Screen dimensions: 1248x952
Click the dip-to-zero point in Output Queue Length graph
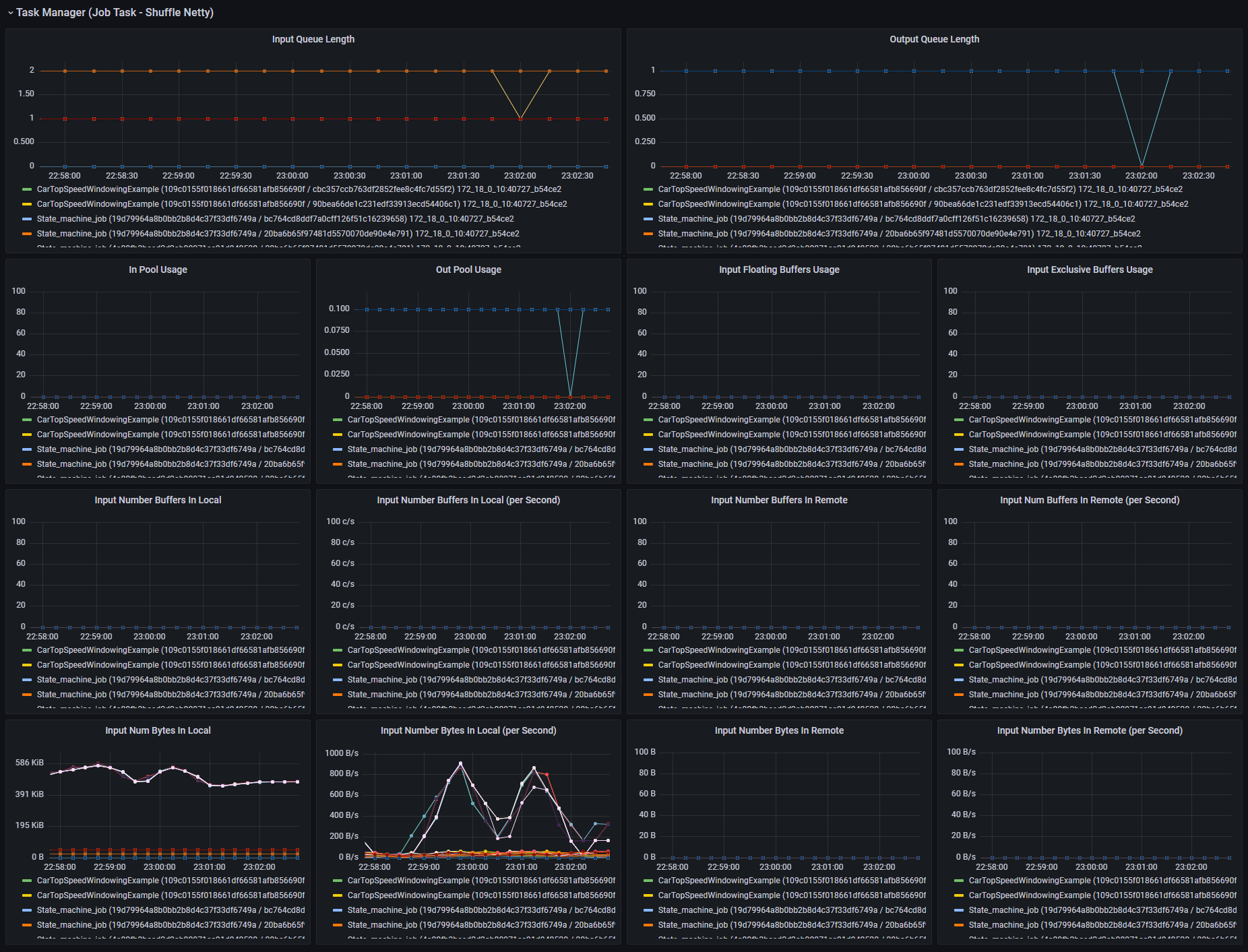(1142, 166)
